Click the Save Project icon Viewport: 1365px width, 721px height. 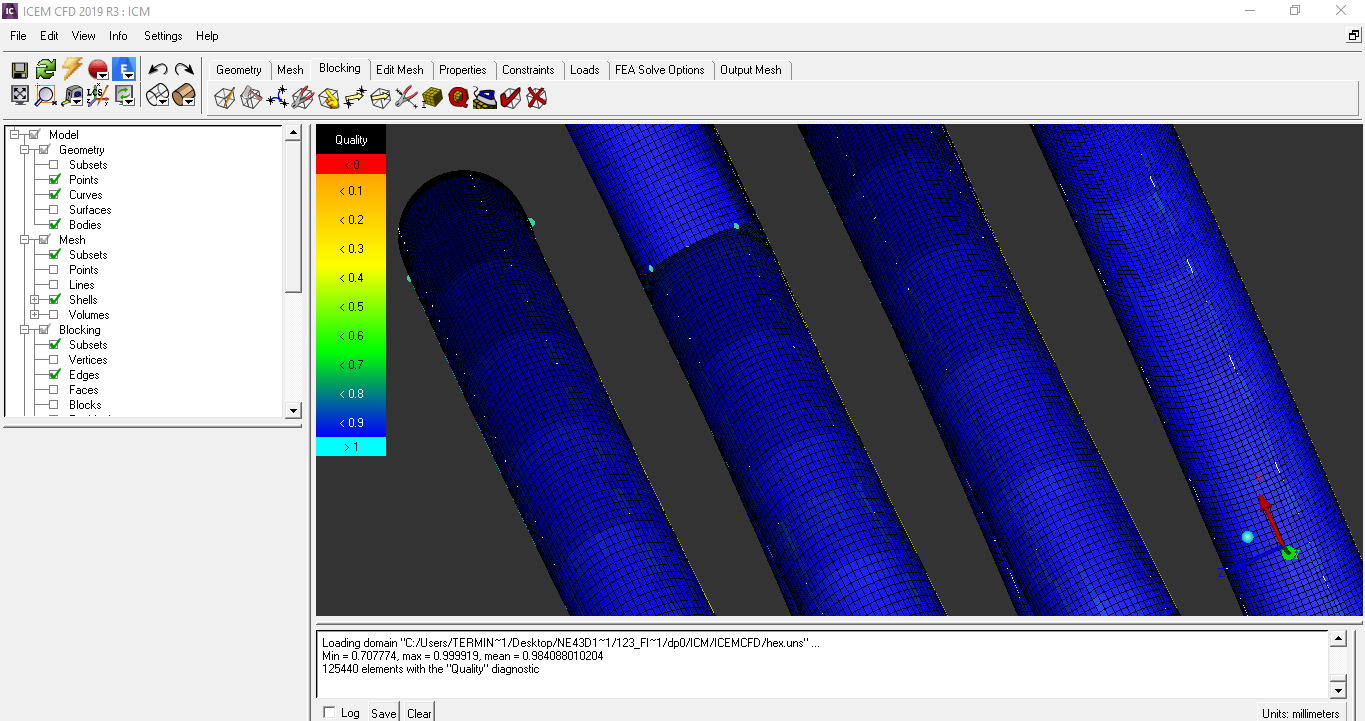[19, 70]
